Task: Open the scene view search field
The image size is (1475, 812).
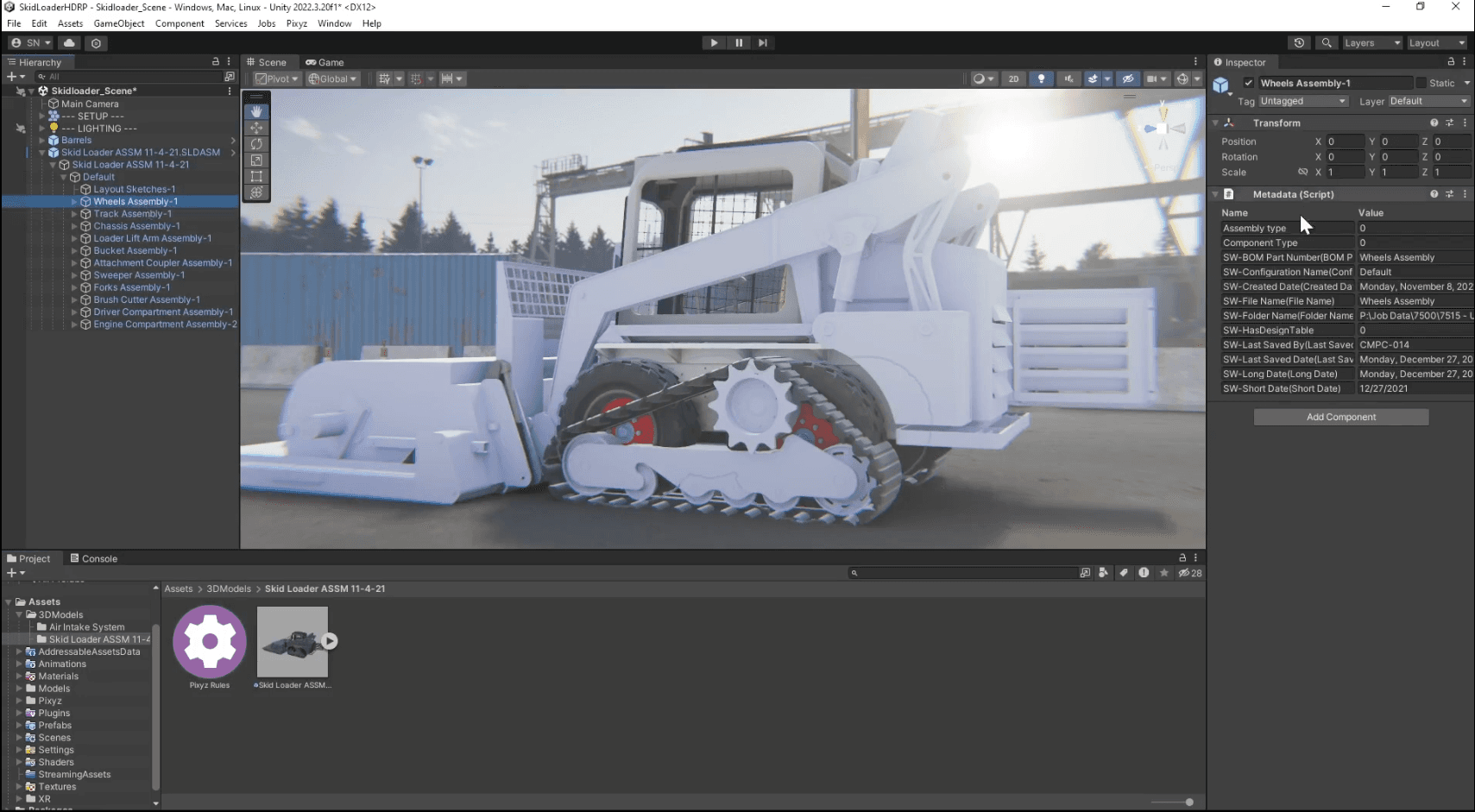Action: tap(1327, 42)
